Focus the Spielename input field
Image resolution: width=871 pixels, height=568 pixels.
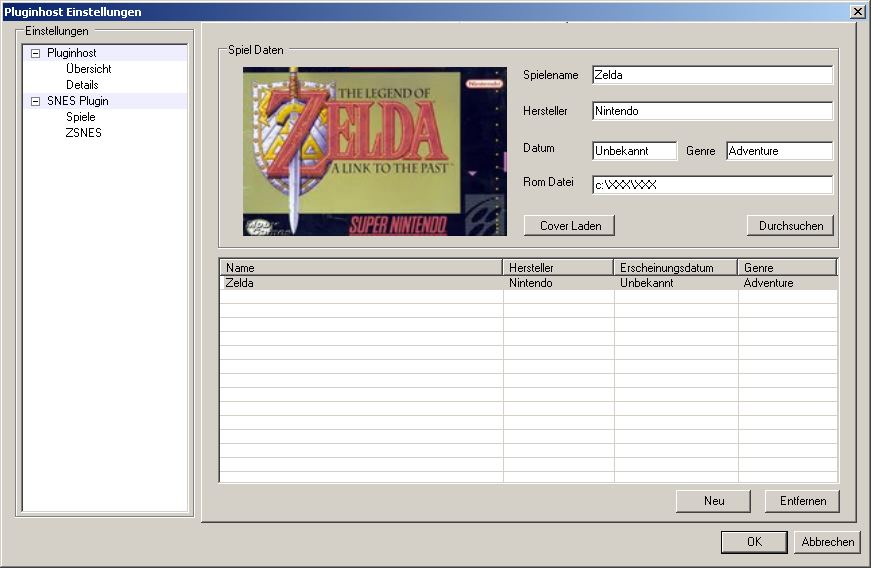[713, 75]
